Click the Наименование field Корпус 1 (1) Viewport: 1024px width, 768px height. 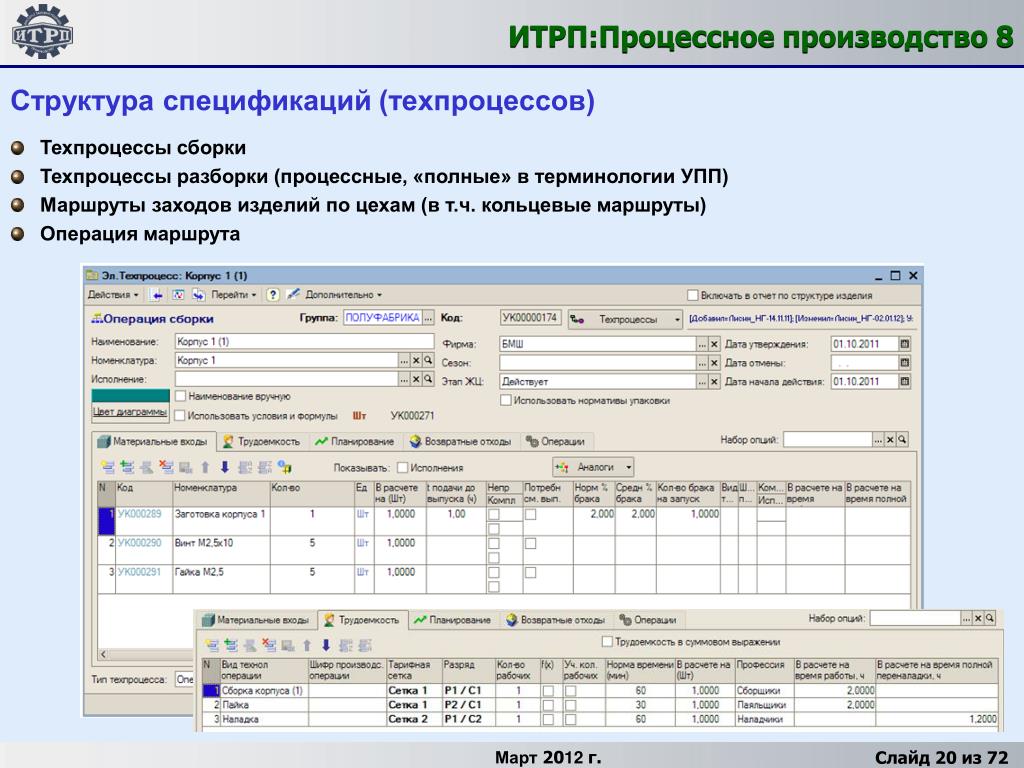[x=304, y=342]
